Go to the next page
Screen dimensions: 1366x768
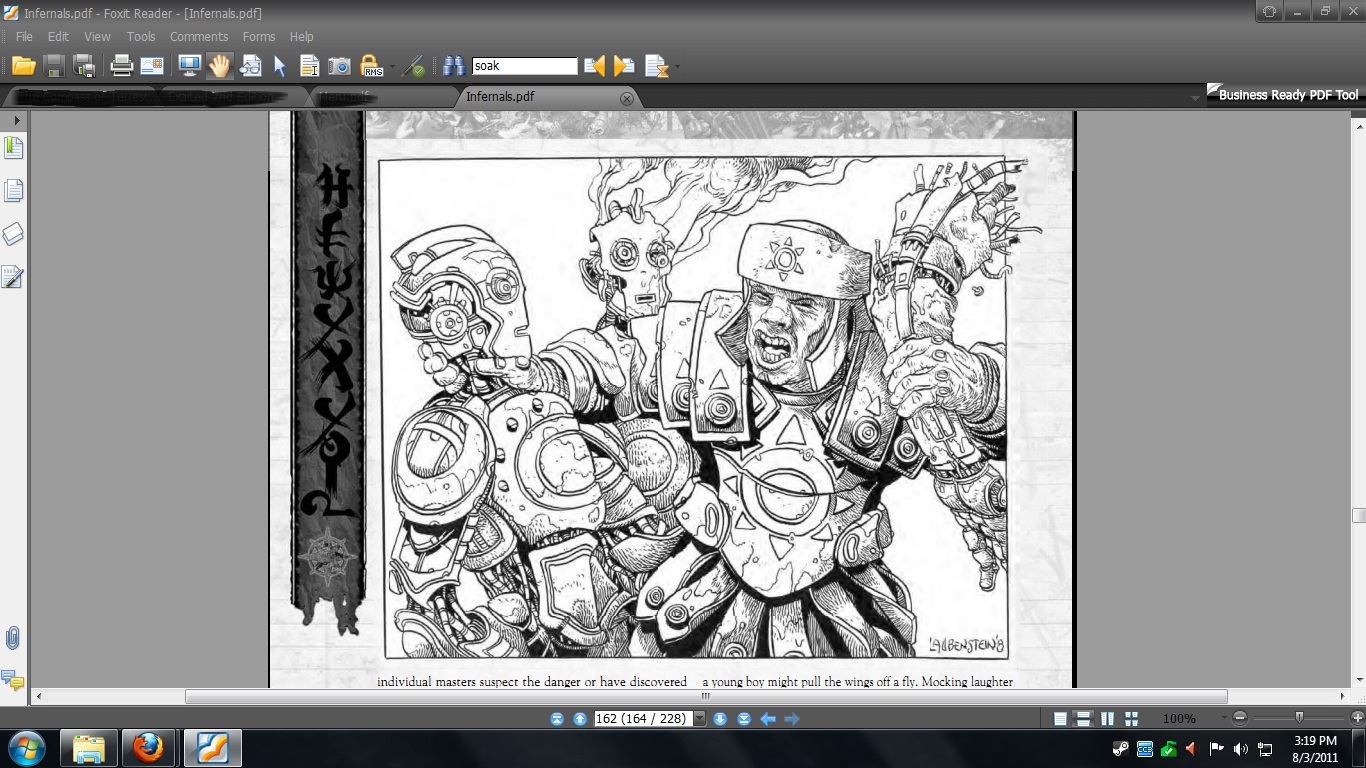[x=720, y=719]
